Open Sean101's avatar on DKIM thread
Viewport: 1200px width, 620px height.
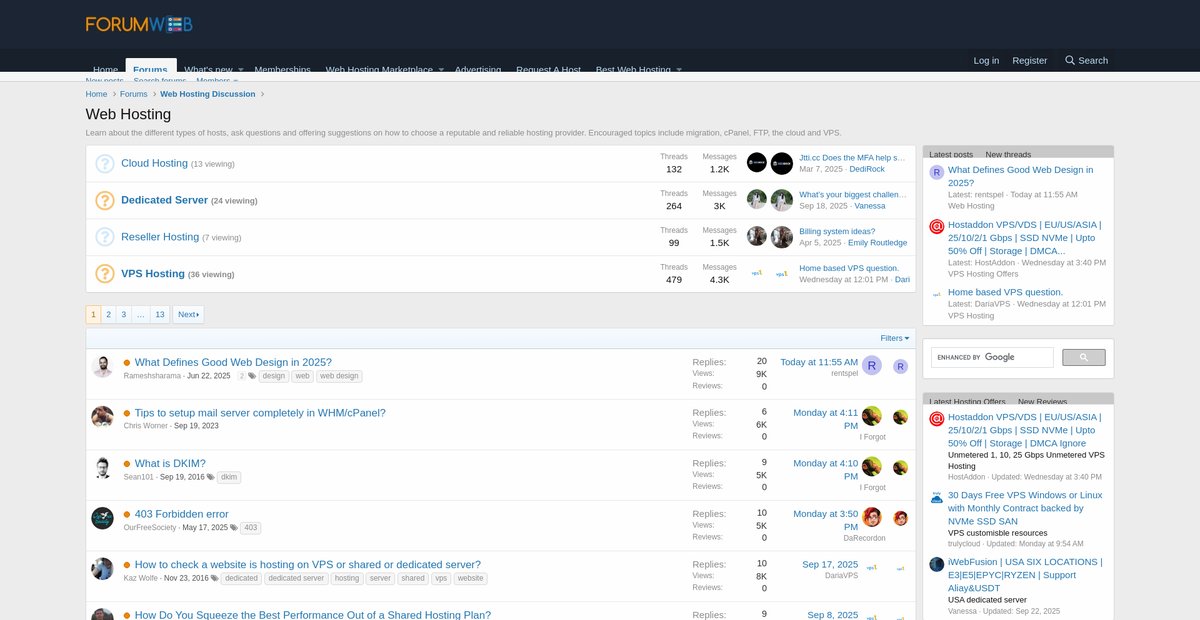pyautogui.click(x=102, y=468)
